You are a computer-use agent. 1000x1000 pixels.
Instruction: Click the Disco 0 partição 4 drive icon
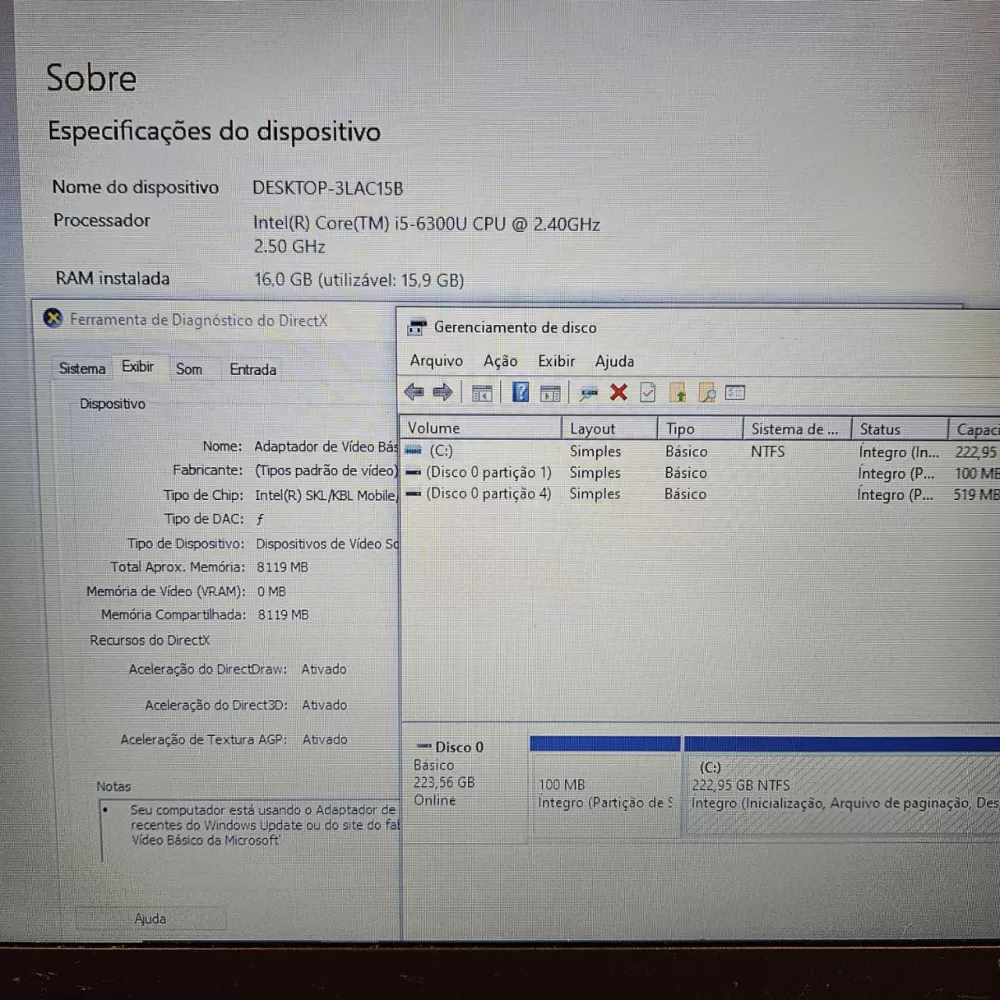click(x=413, y=494)
